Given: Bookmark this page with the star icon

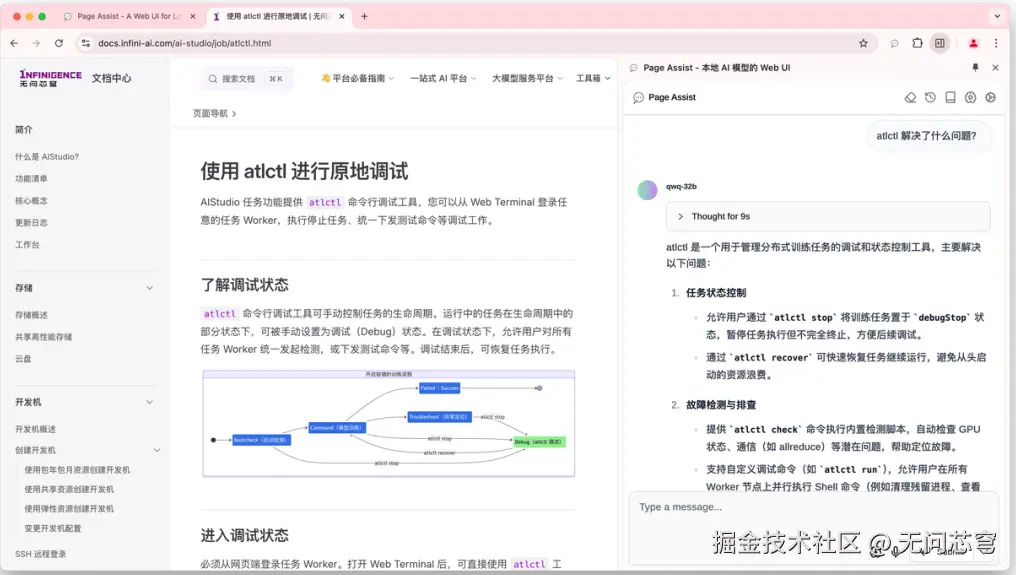Looking at the screenshot, I should pos(863,43).
